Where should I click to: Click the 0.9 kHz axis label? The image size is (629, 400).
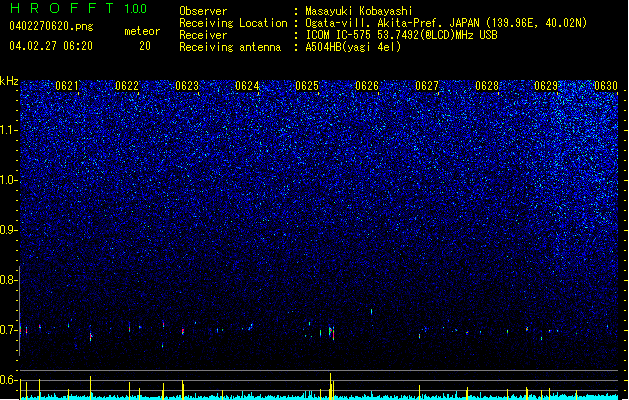[x=8, y=230]
